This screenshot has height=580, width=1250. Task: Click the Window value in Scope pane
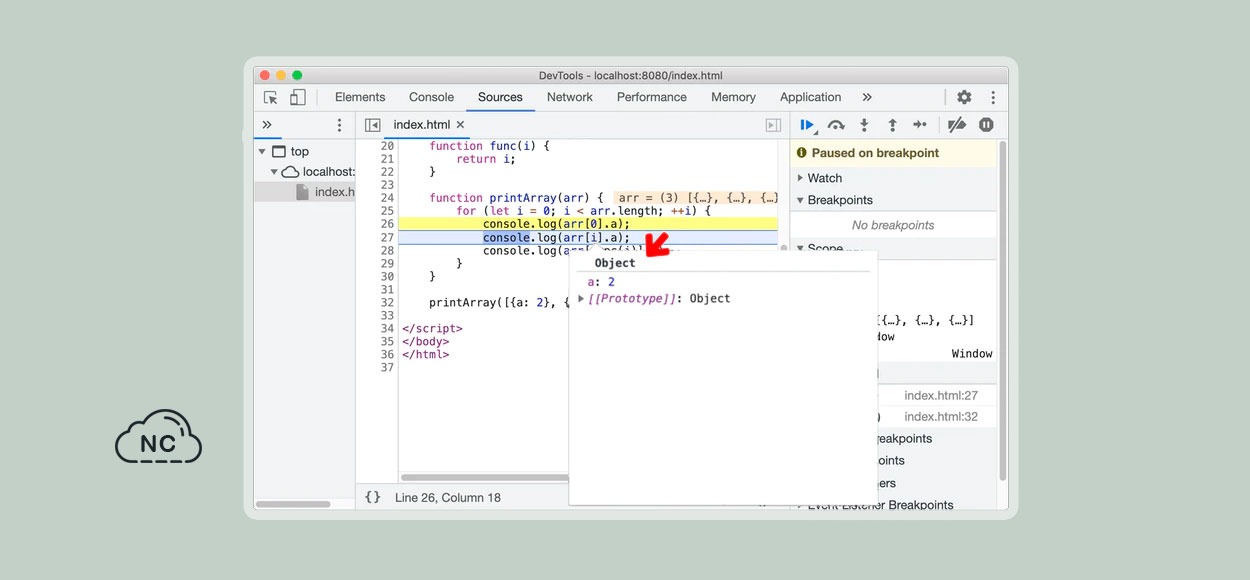pos(972,354)
